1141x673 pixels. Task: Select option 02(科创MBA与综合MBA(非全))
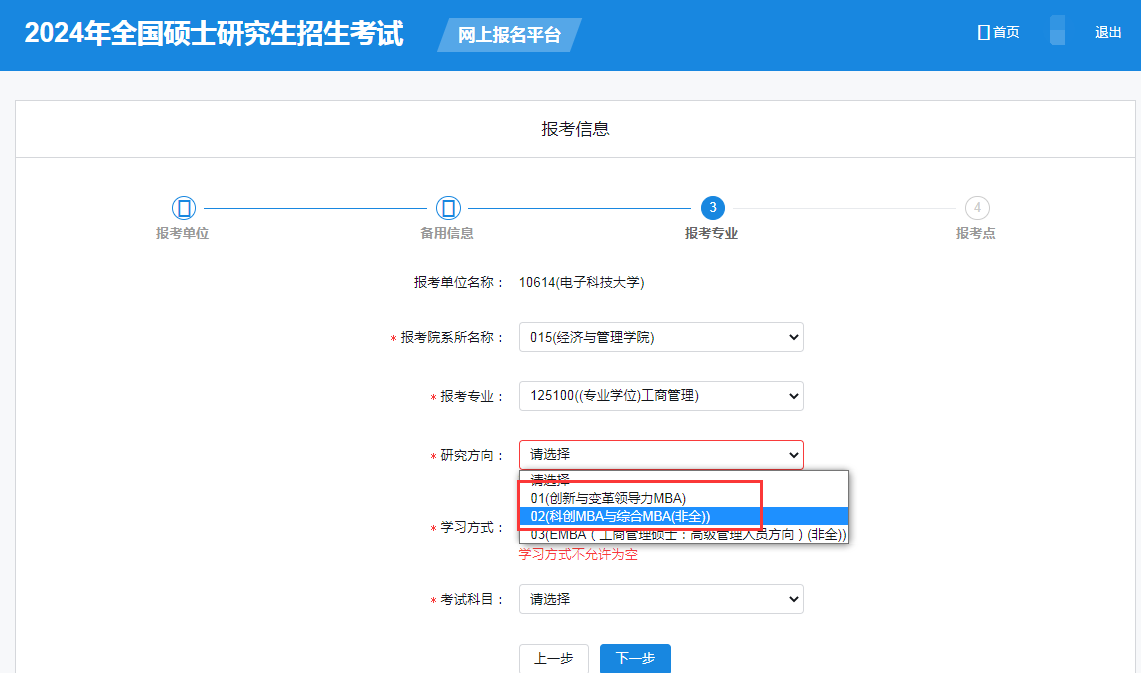point(620,516)
